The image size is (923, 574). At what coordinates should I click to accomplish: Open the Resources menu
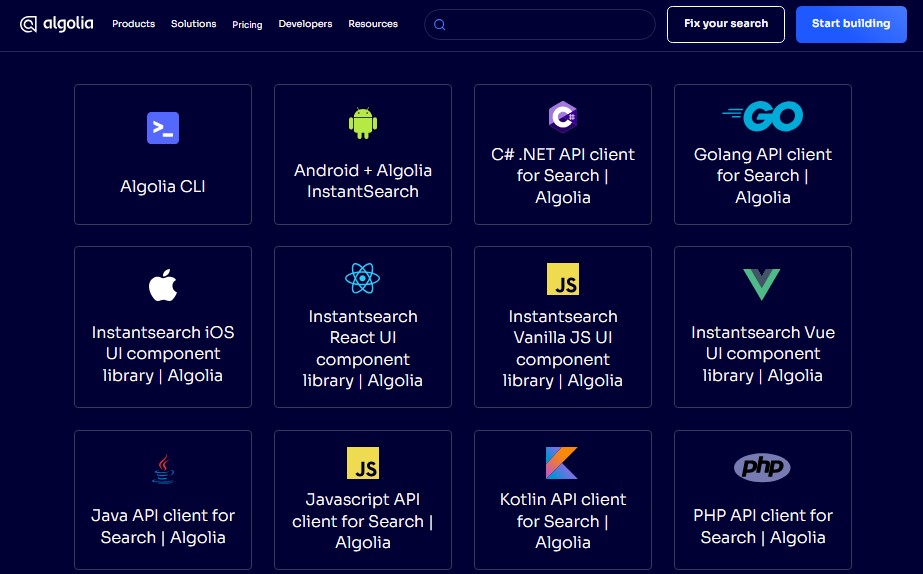pos(373,24)
